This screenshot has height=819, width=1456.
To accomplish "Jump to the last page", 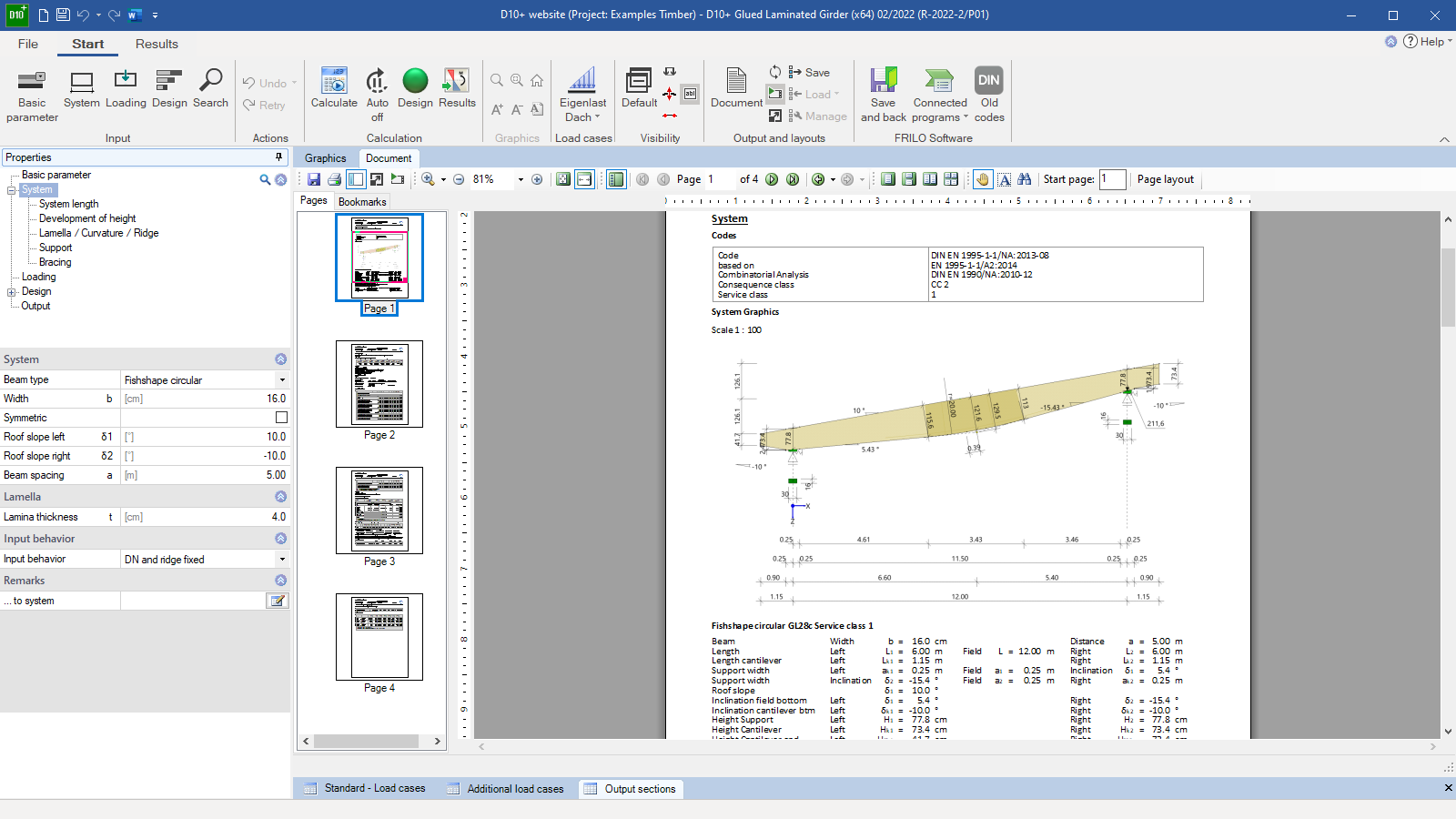I will 793,179.
